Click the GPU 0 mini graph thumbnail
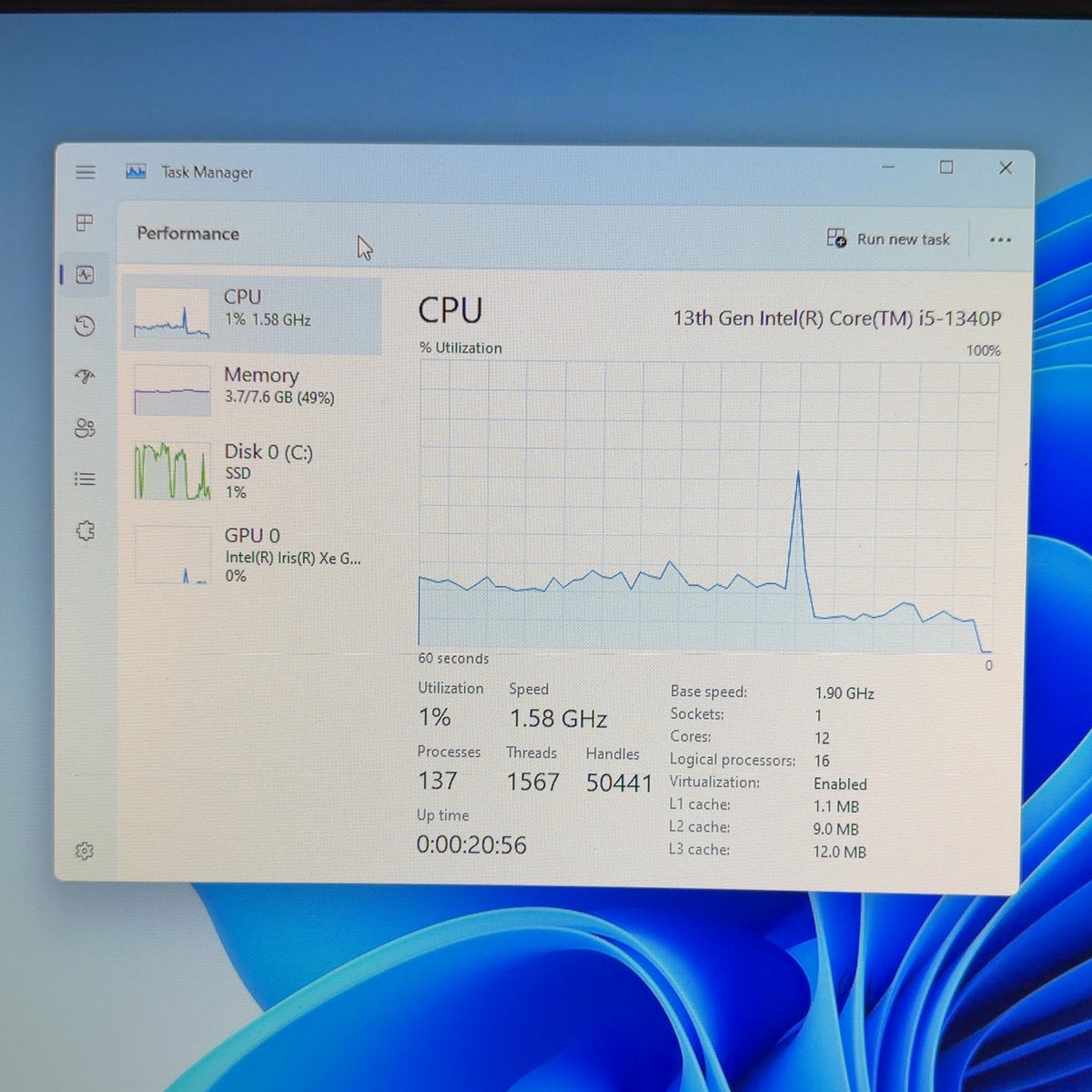 tap(172, 555)
